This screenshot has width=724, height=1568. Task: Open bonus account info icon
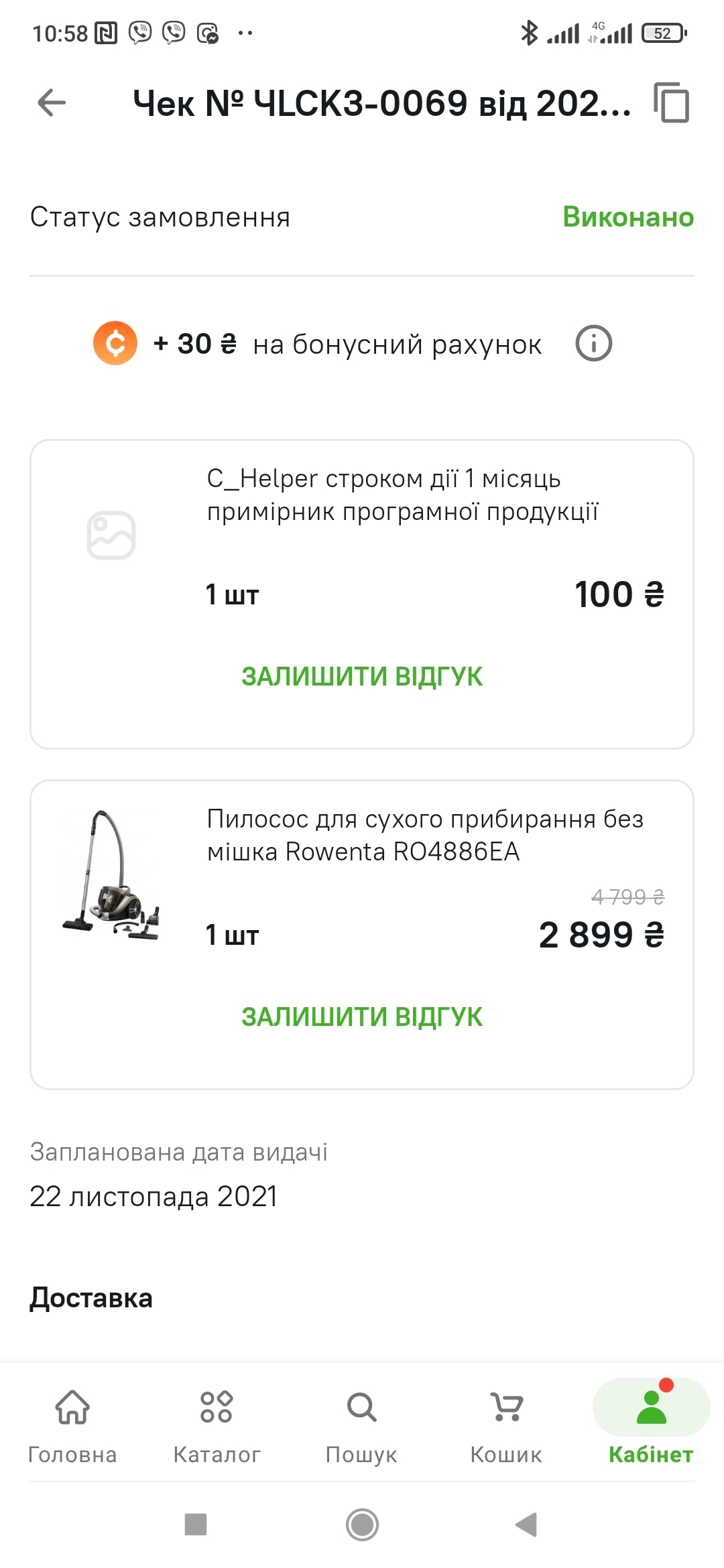coord(593,344)
